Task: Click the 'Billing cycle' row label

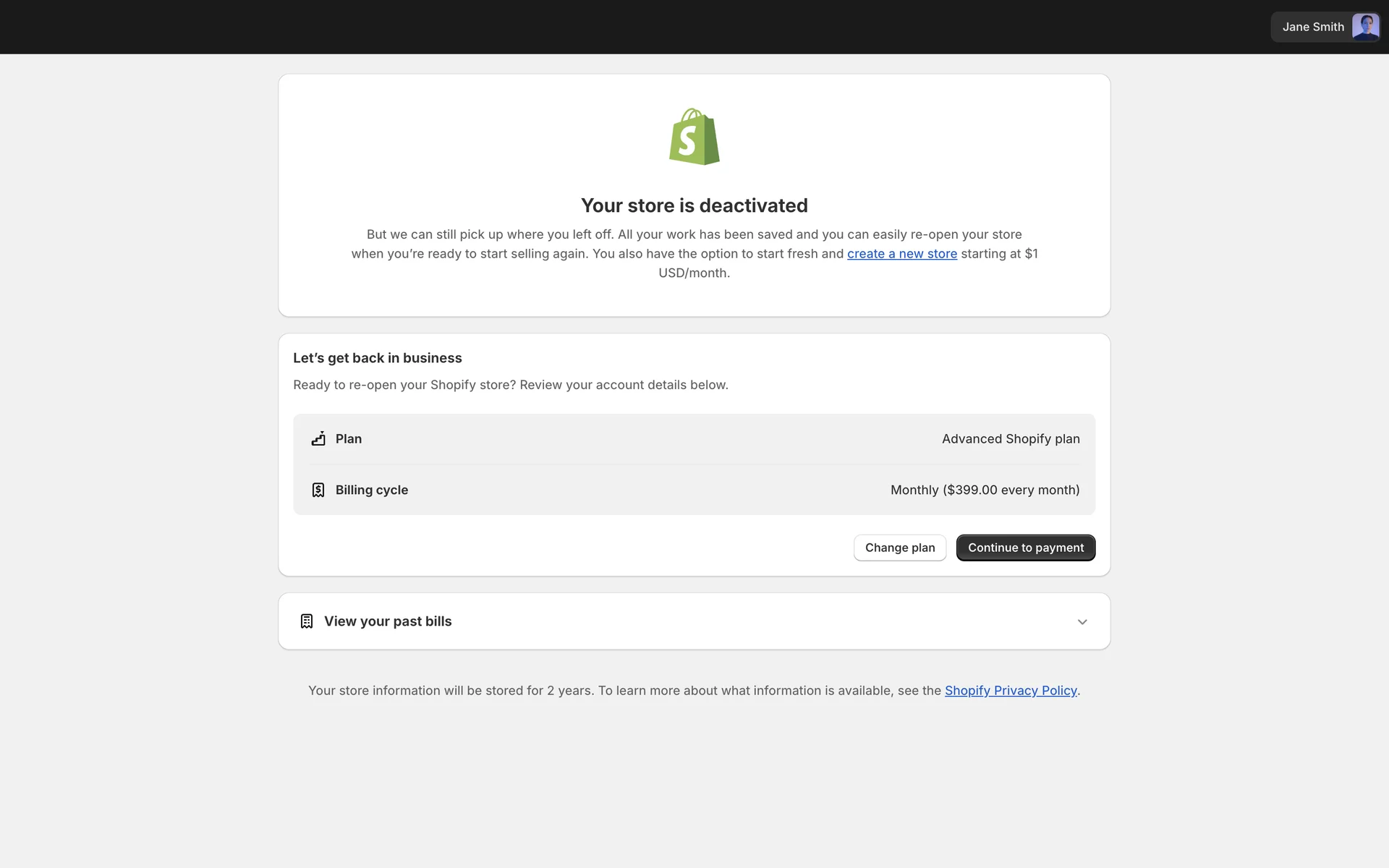Action: point(372,490)
